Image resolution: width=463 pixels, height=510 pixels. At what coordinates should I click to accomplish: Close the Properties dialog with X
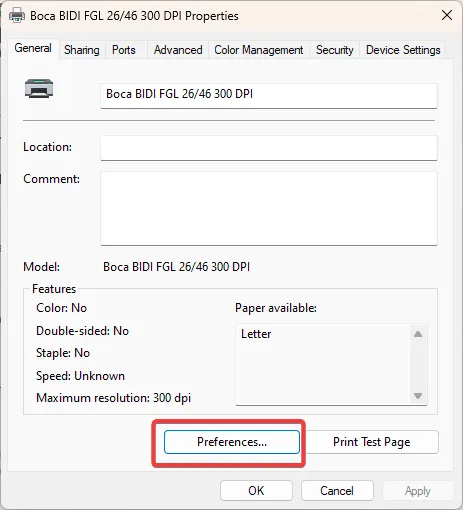(447, 15)
